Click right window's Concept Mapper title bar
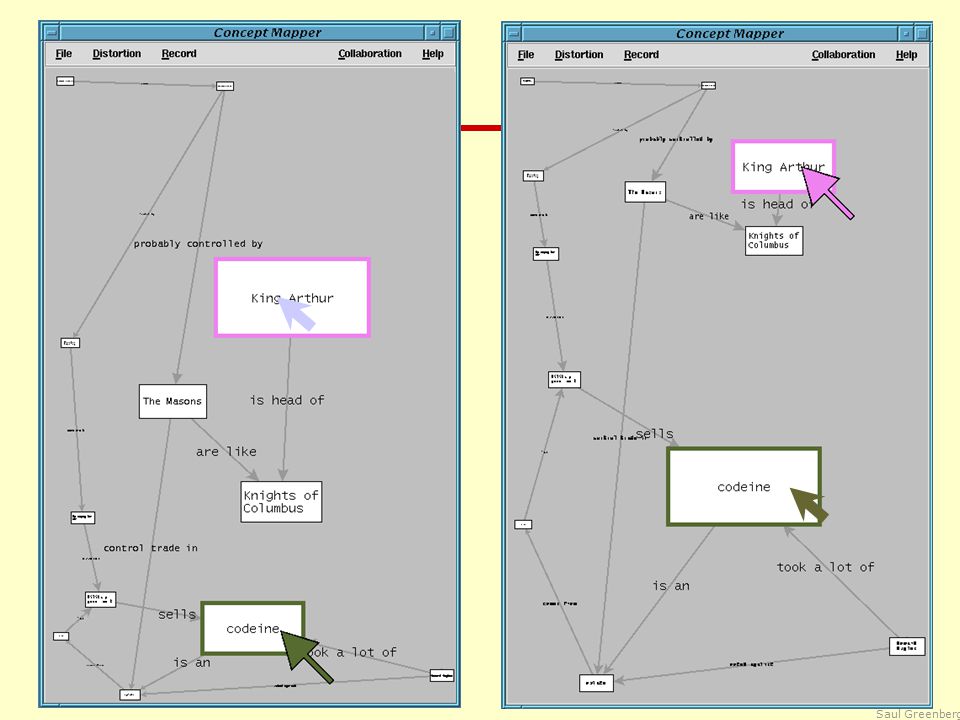 pyautogui.click(x=710, y=33)
